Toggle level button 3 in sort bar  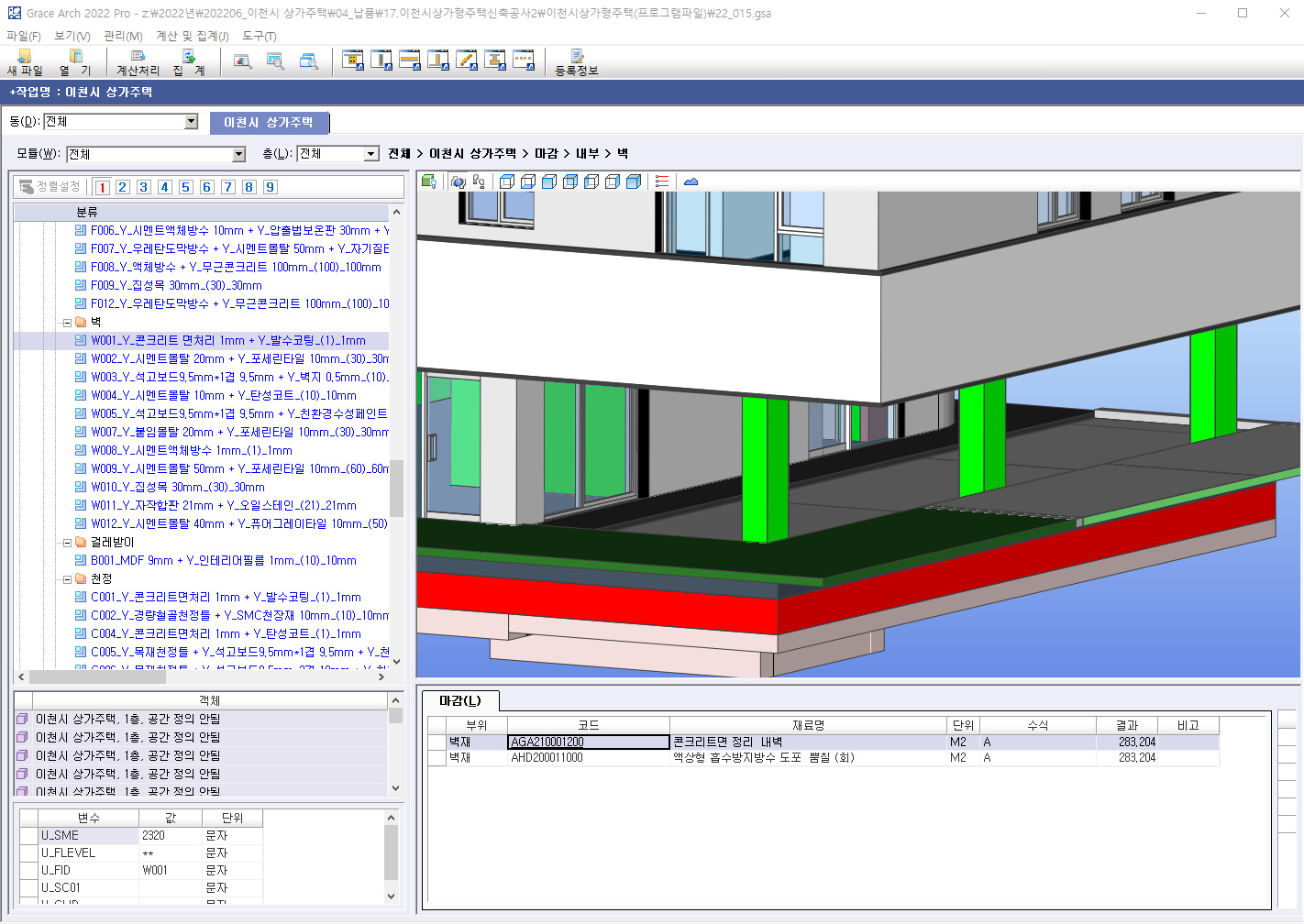144,187
